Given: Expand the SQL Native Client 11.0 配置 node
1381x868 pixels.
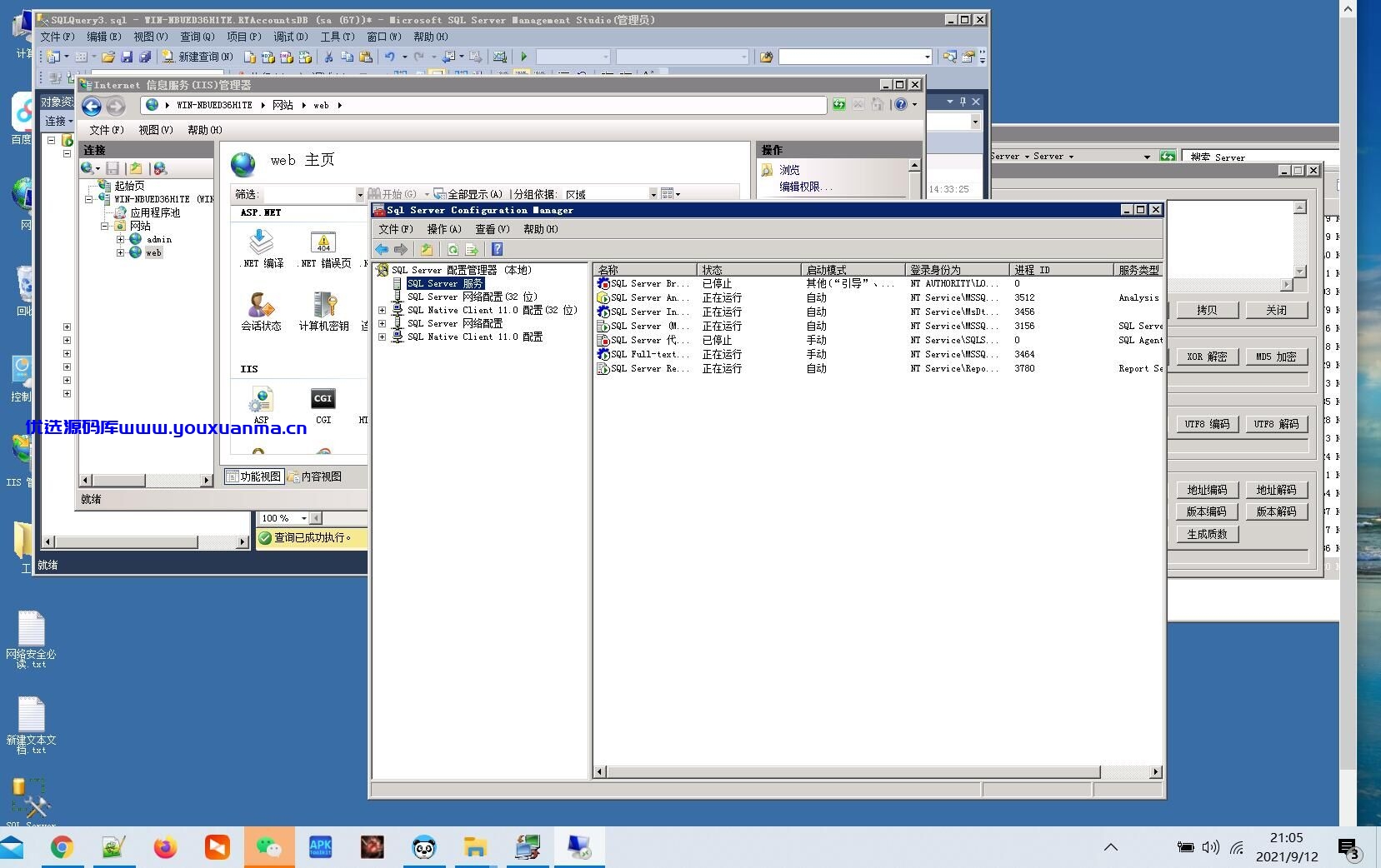Looking at the screenshot, I should [383, 337].
